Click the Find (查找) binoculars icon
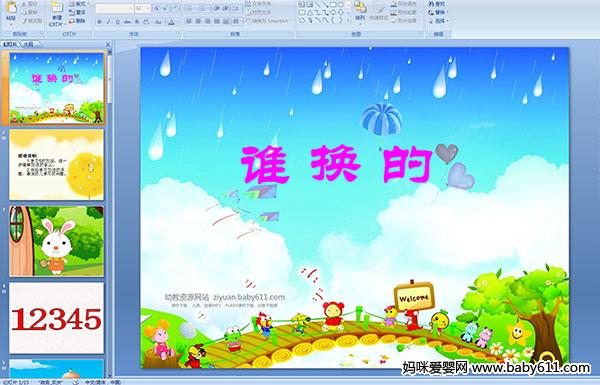 (x=431, y=4)
